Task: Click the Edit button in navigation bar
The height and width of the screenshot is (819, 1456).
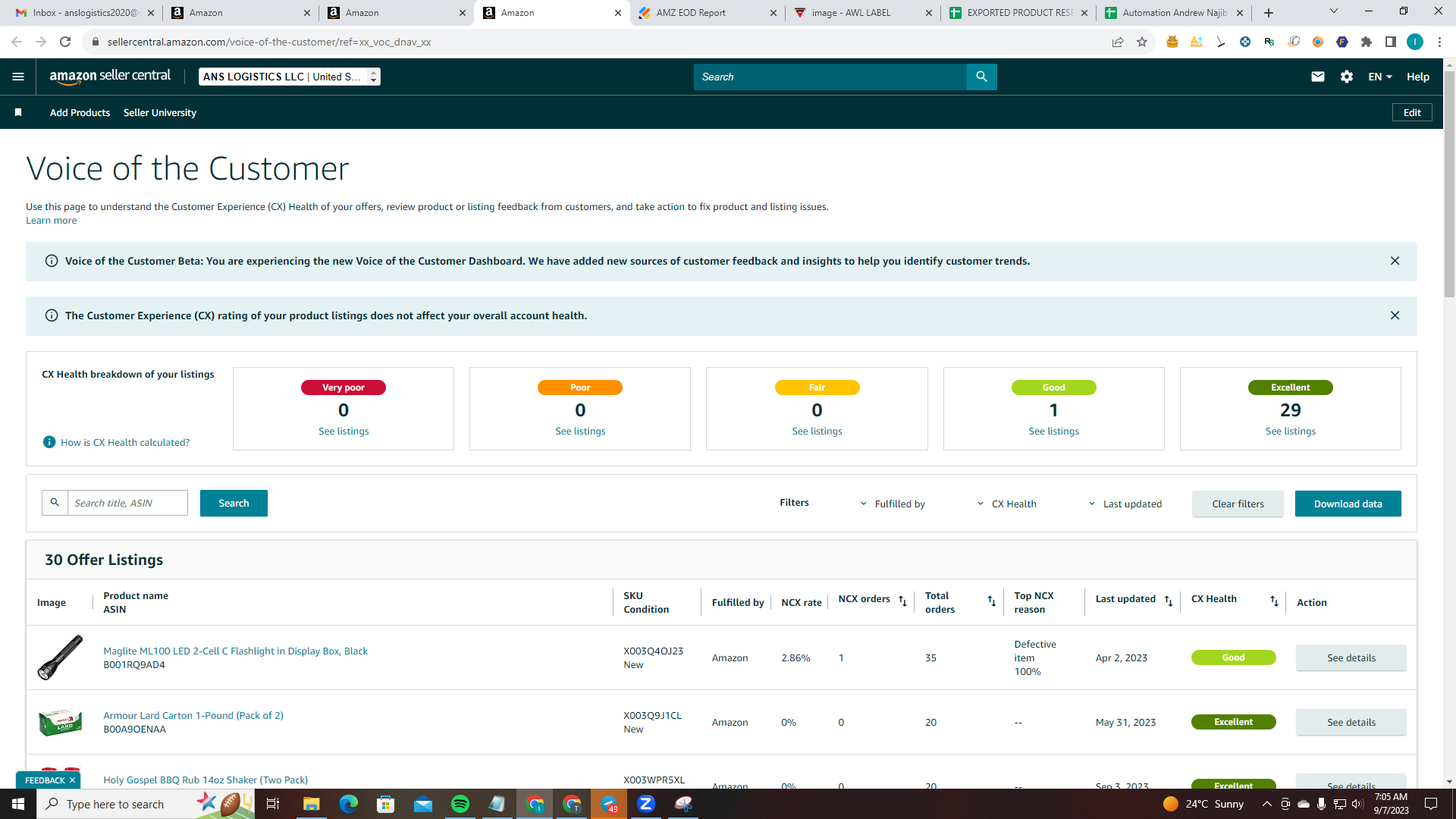Action: point(1412,112)
